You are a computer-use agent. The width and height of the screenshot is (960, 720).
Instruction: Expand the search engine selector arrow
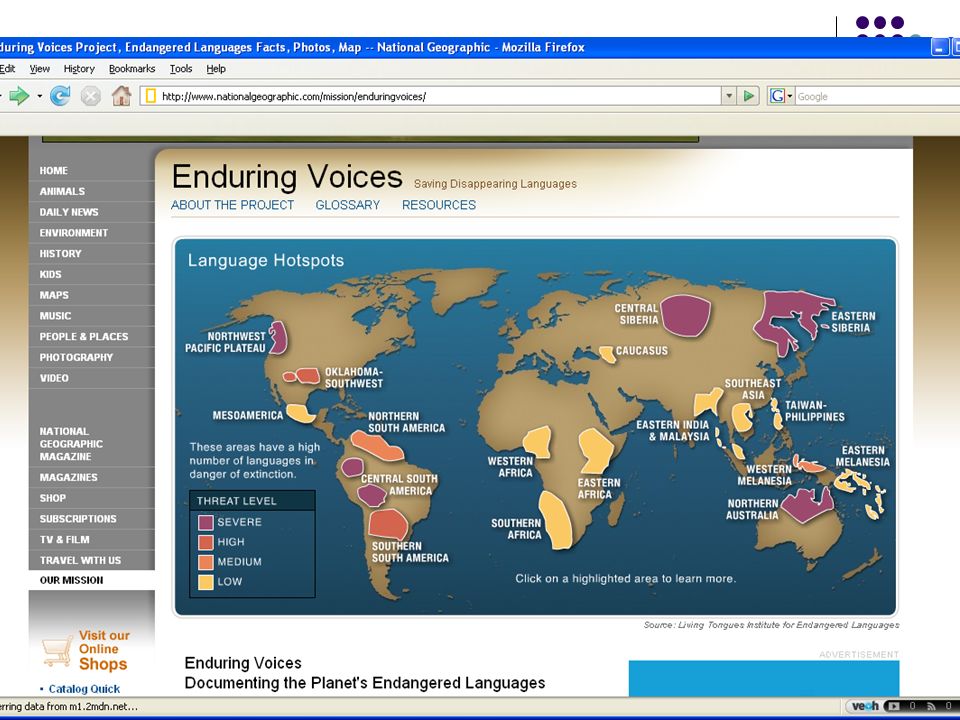[790, 96]
